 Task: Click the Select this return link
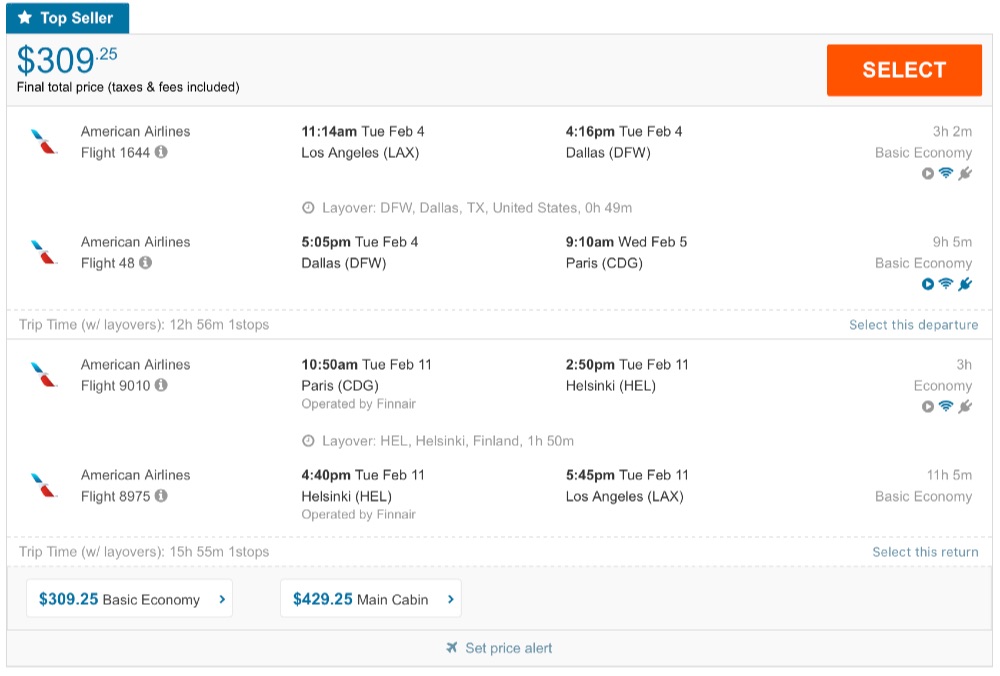(x=925, y=552)
